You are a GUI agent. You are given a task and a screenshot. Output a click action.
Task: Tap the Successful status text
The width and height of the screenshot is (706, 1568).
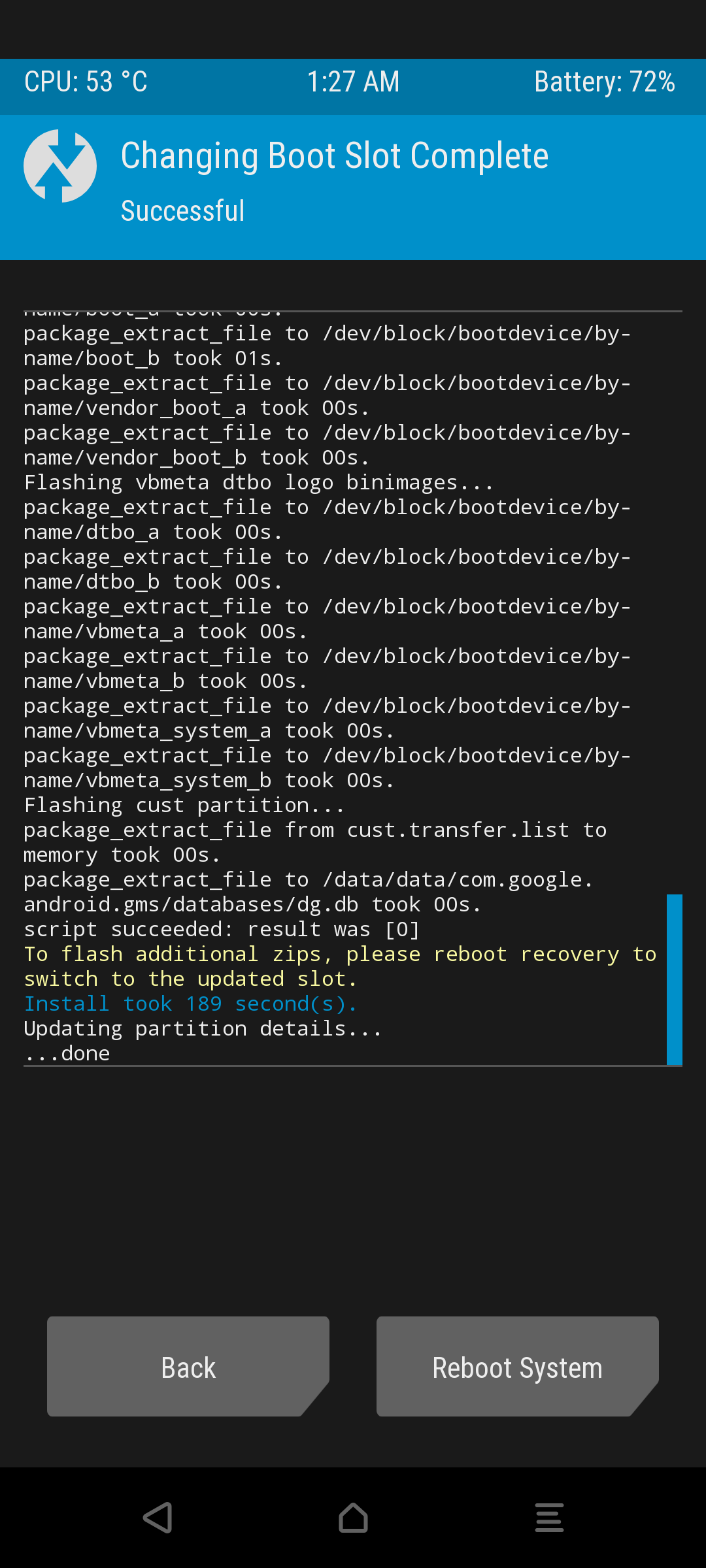tap(183, 211)
